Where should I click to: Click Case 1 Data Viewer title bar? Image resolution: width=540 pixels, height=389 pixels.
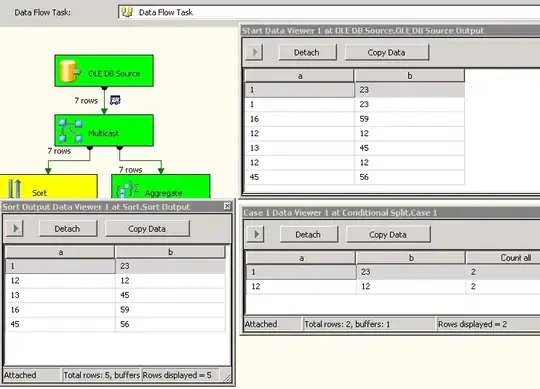[x=391, y=213]
